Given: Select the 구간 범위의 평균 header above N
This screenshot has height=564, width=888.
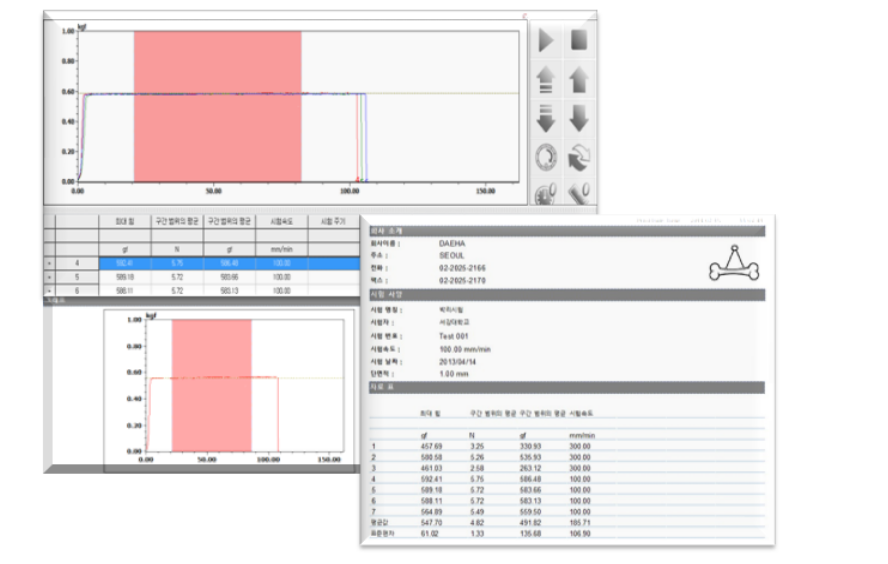Looking at the screenshot, I should pos(177,221).
